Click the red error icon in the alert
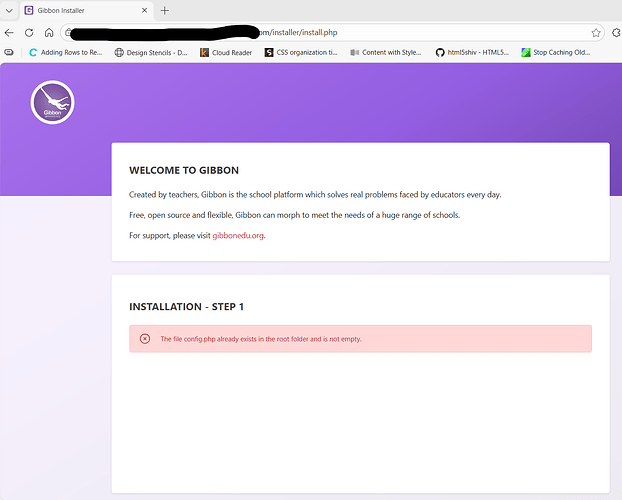The width and height of the screenshot is (622, 500). 145,339
